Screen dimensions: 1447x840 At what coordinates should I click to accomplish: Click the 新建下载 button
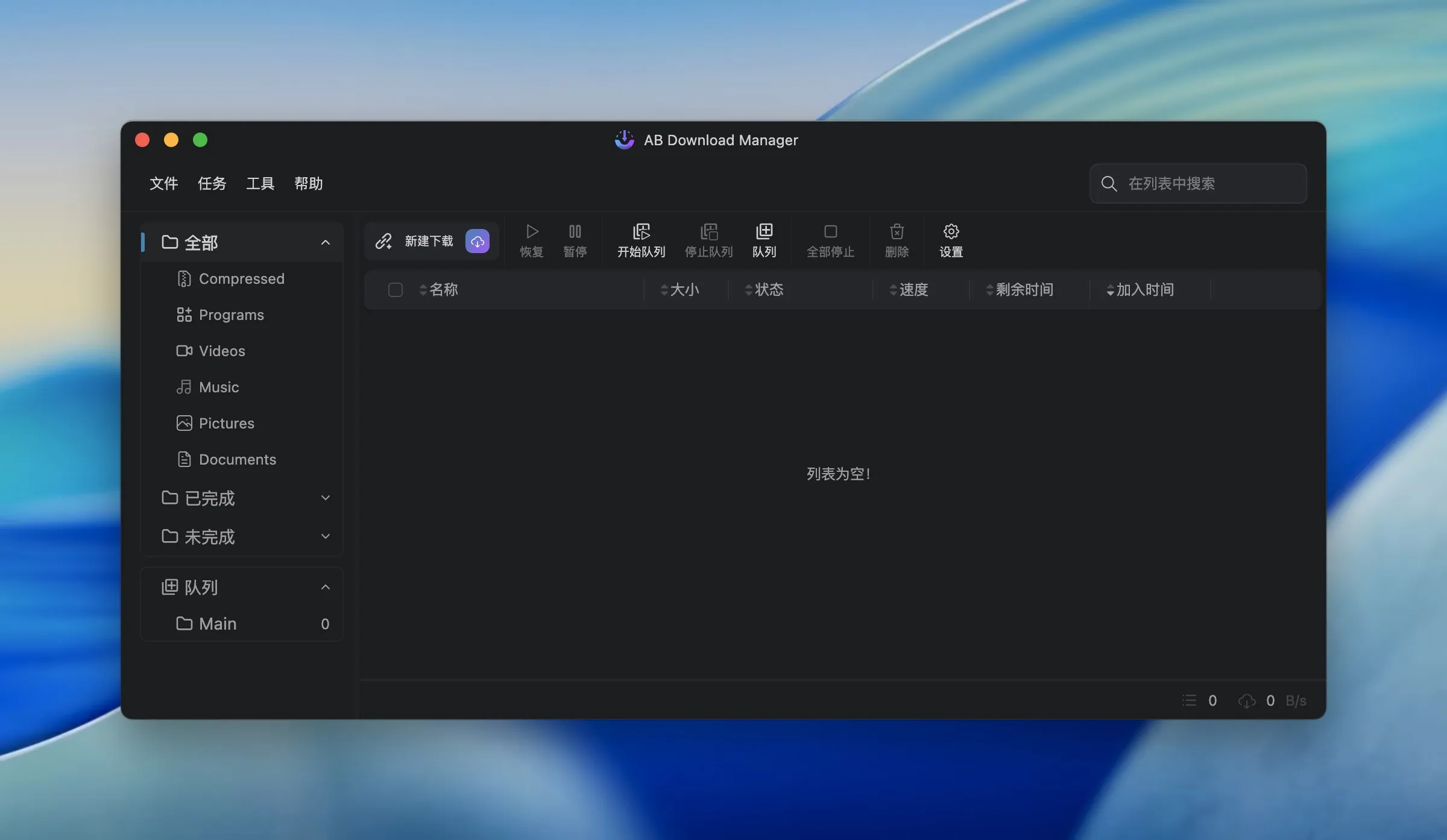[429, 241]
